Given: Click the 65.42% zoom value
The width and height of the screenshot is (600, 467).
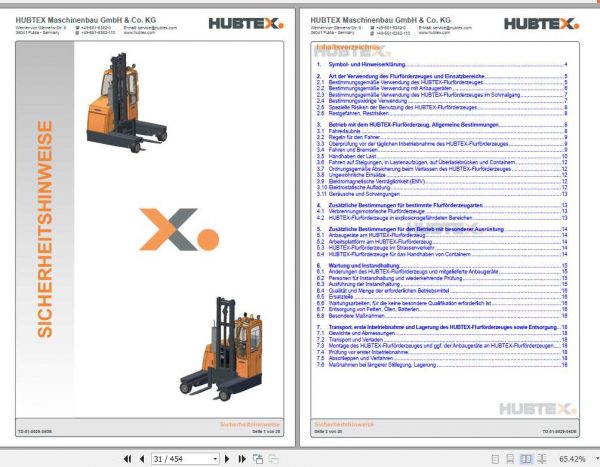Looking at the screenshot, I should pyautogui.click(x=572, y=459).
